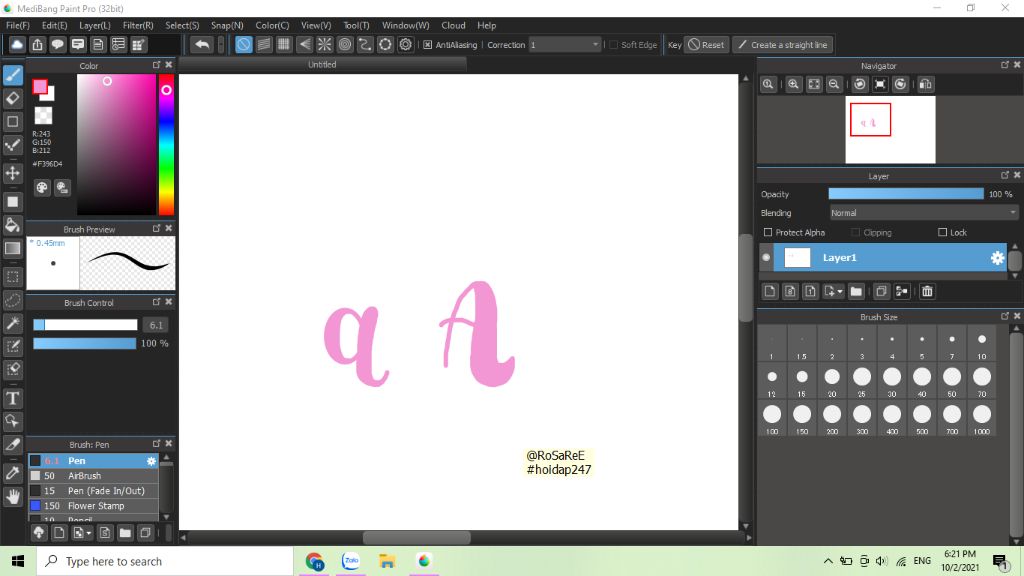Open the Blending mode dropdown

click(923, 213)
